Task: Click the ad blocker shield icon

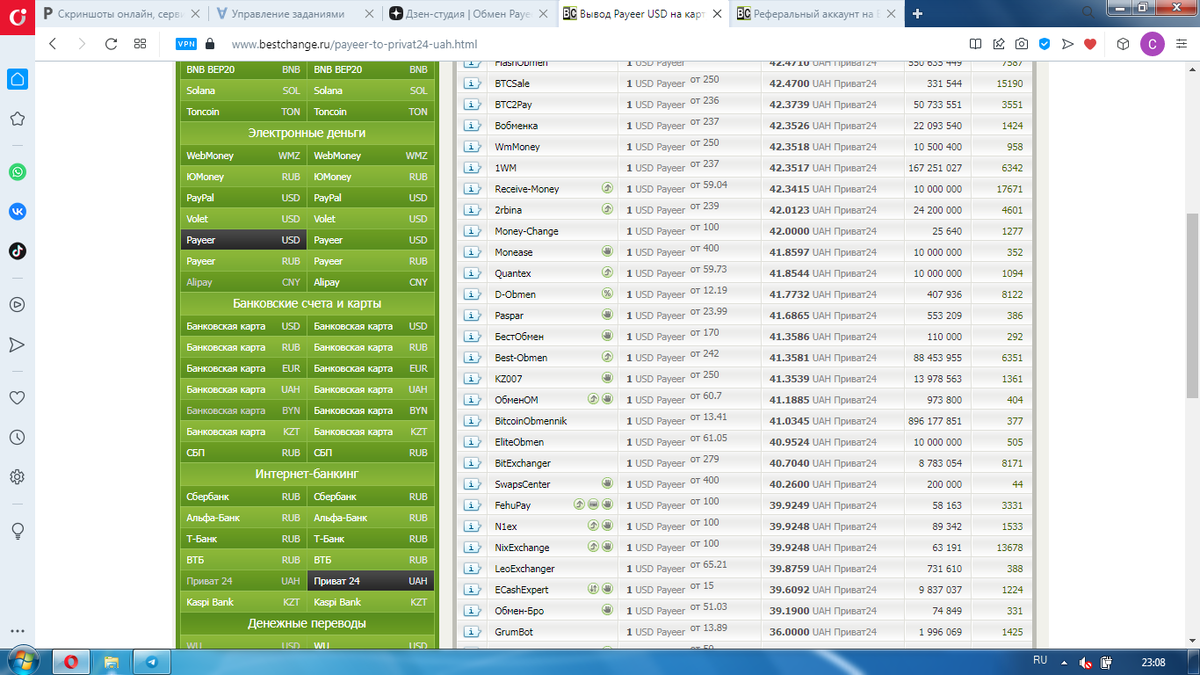Action: click(x=1044, y=44)
